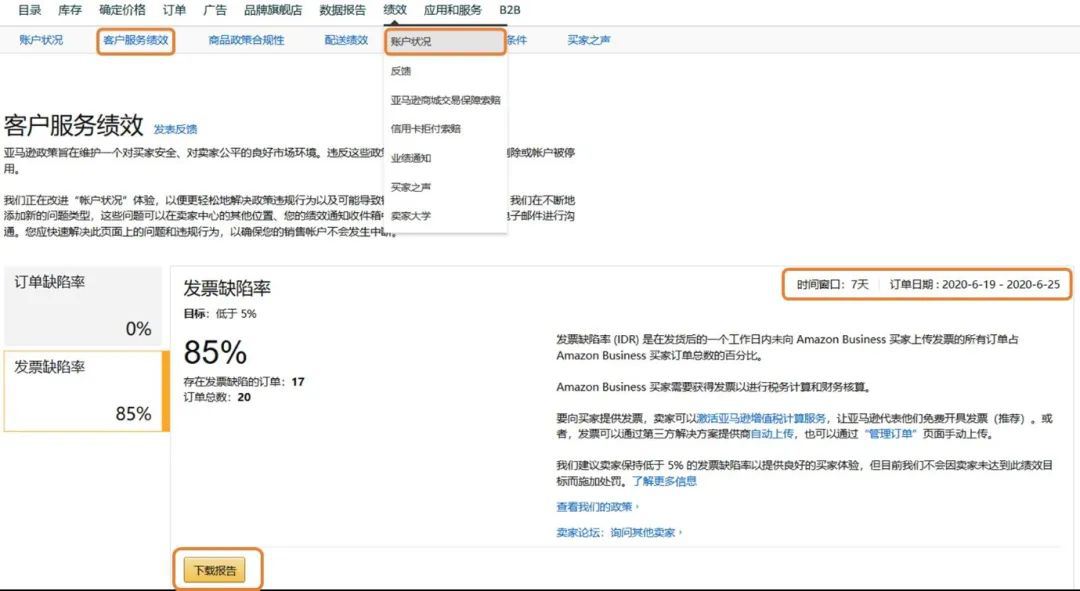This screenshot has height=591, width=1080.
Task: Select 反馈 from the dropdown menu
Action: pyautogui.click(x=400, y=70)
